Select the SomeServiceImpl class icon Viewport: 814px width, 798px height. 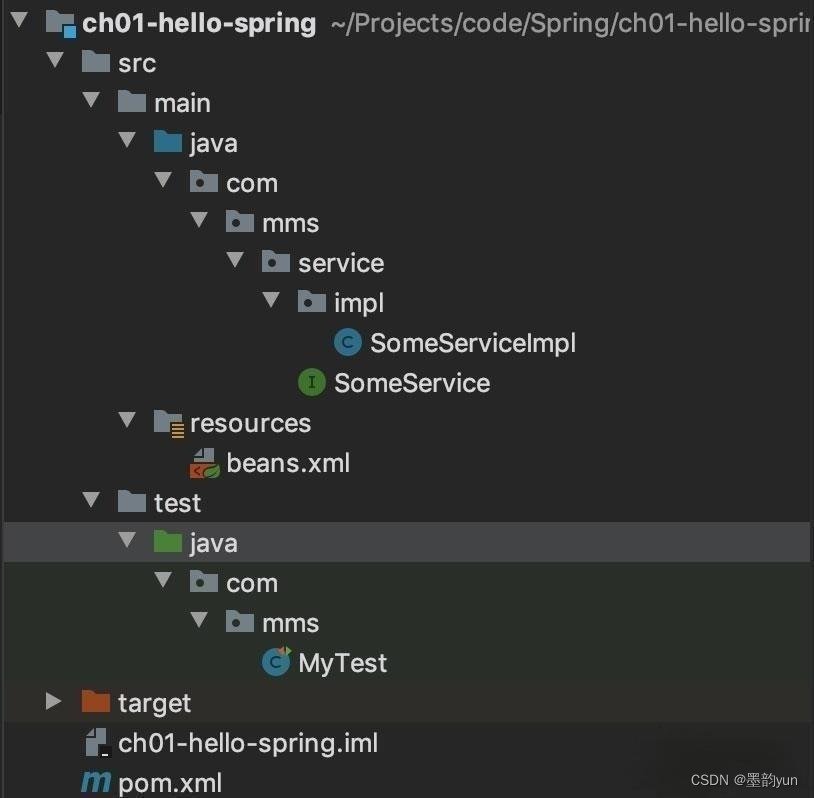[346, 342]
